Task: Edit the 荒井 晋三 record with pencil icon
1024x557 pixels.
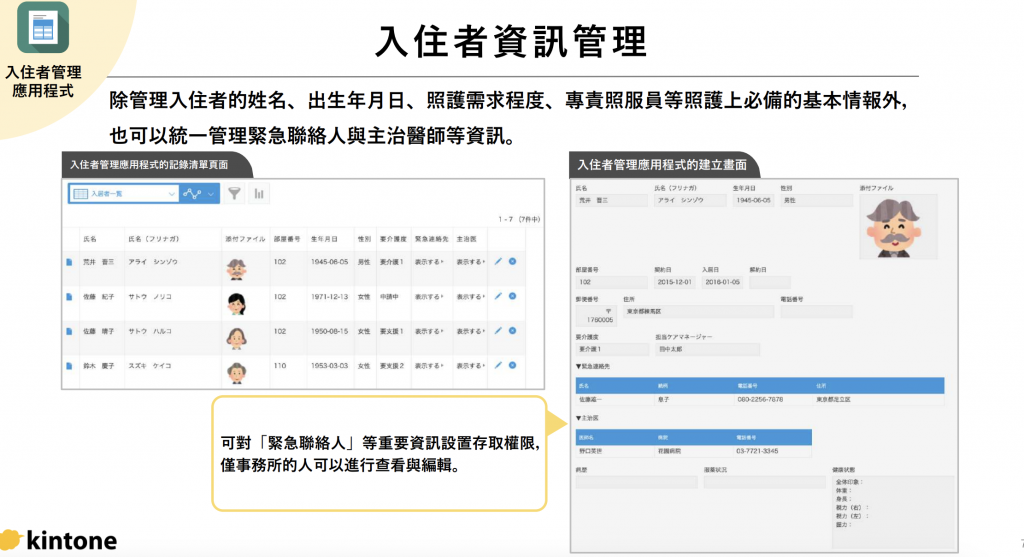Action: pos(498,261)
